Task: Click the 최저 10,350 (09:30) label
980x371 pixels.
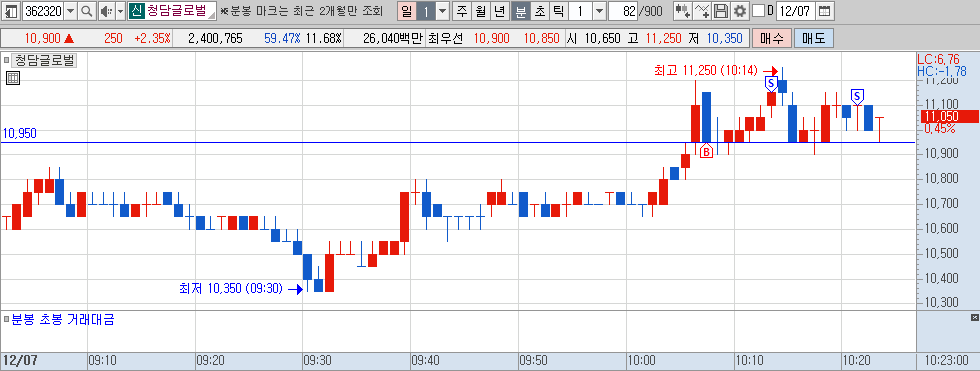Action: coord(231,289)
